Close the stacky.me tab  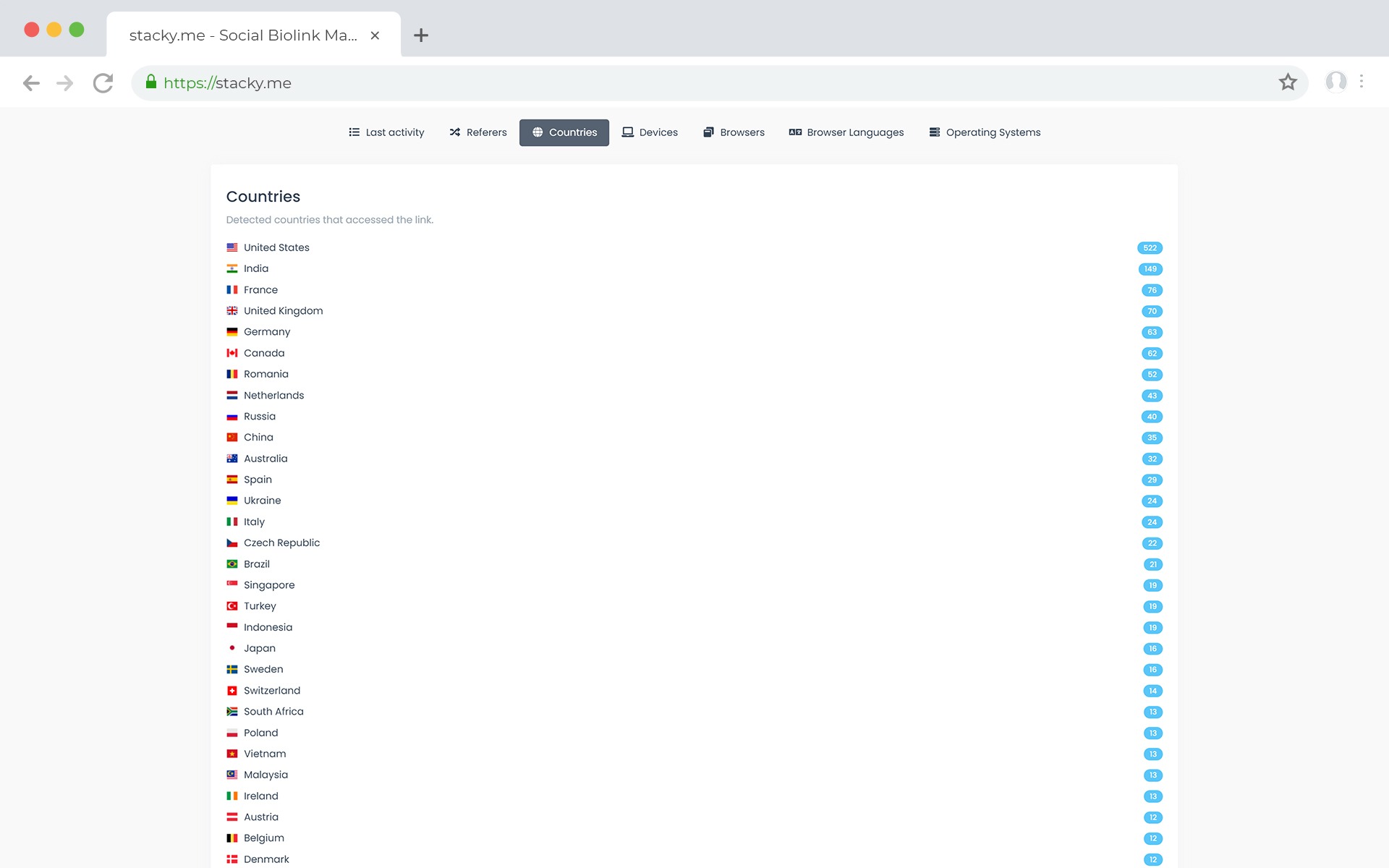375,35
